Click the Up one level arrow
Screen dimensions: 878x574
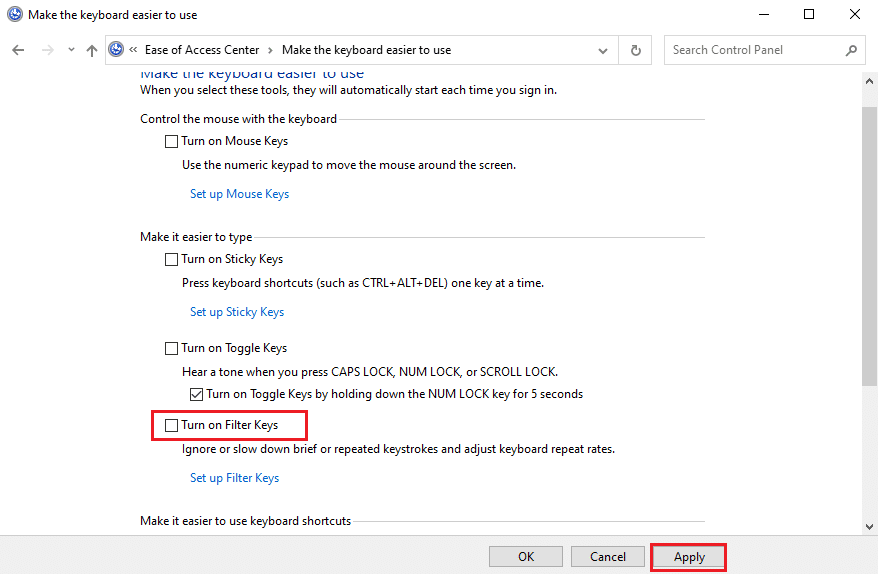(92, 50)
